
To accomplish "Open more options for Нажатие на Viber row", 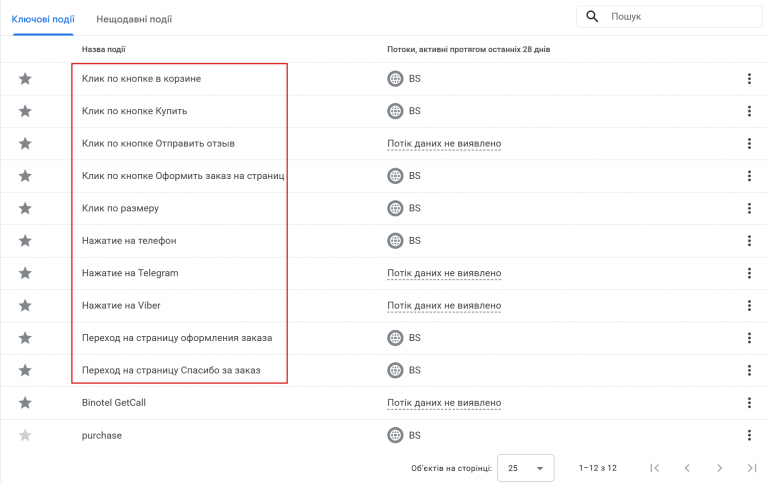I will (x=749, y=305).
